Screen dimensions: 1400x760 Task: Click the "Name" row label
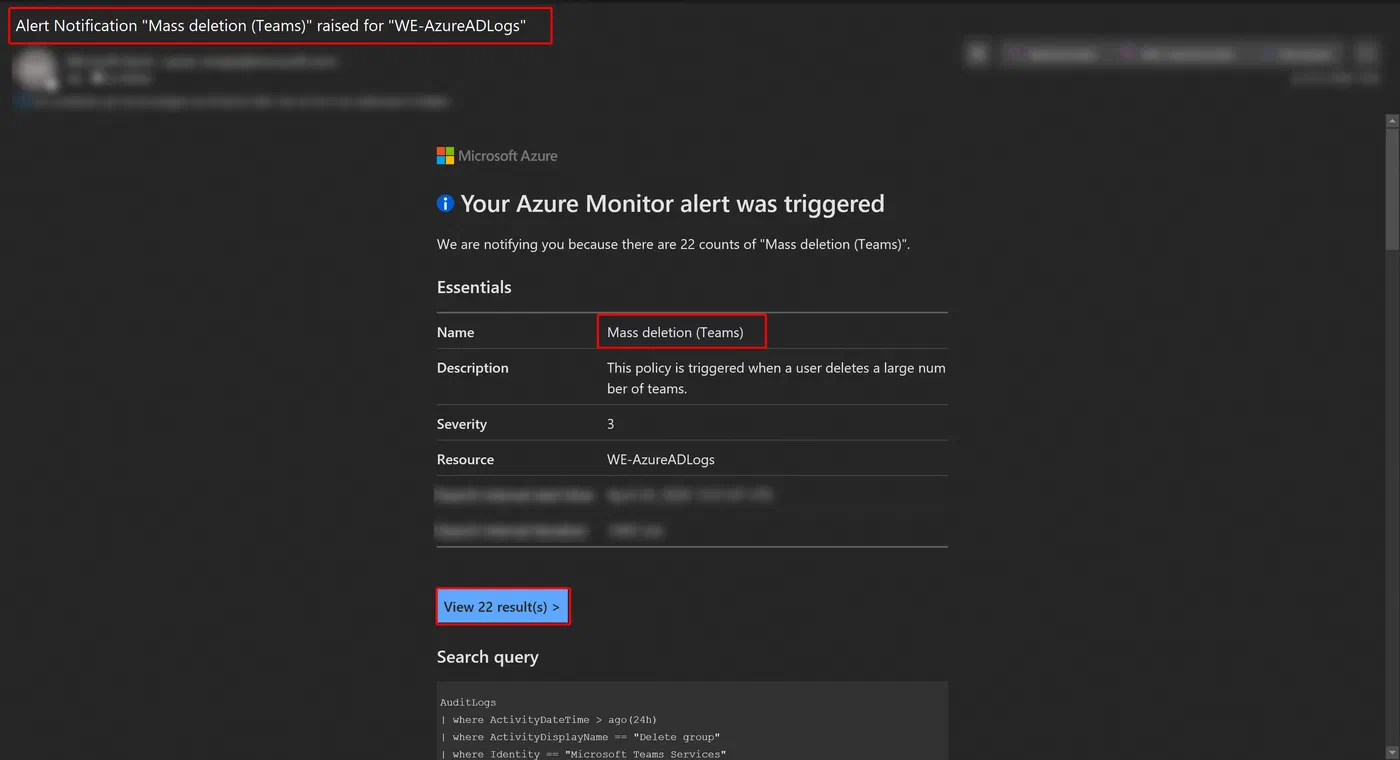(456, 332)
